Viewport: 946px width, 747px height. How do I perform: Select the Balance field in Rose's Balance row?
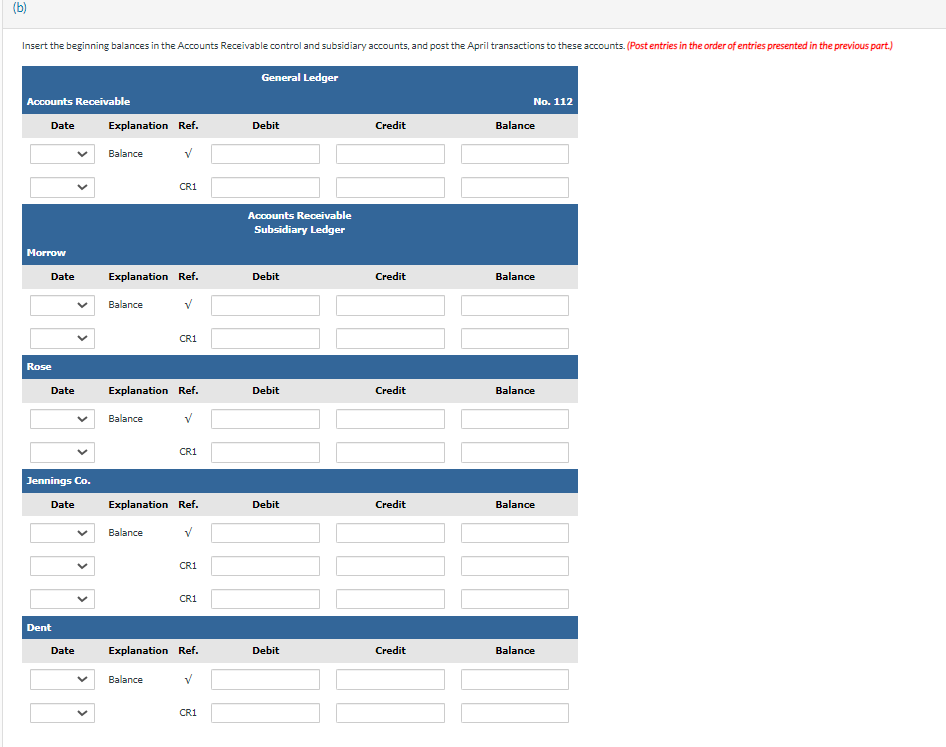[514, 418]
